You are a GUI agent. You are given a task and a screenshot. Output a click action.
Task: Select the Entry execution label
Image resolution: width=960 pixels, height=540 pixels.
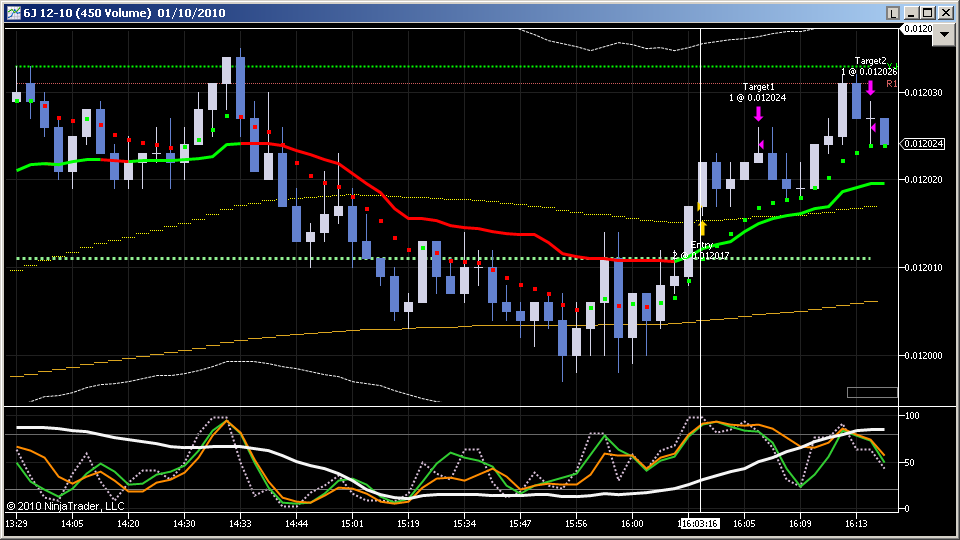(702, 245)
